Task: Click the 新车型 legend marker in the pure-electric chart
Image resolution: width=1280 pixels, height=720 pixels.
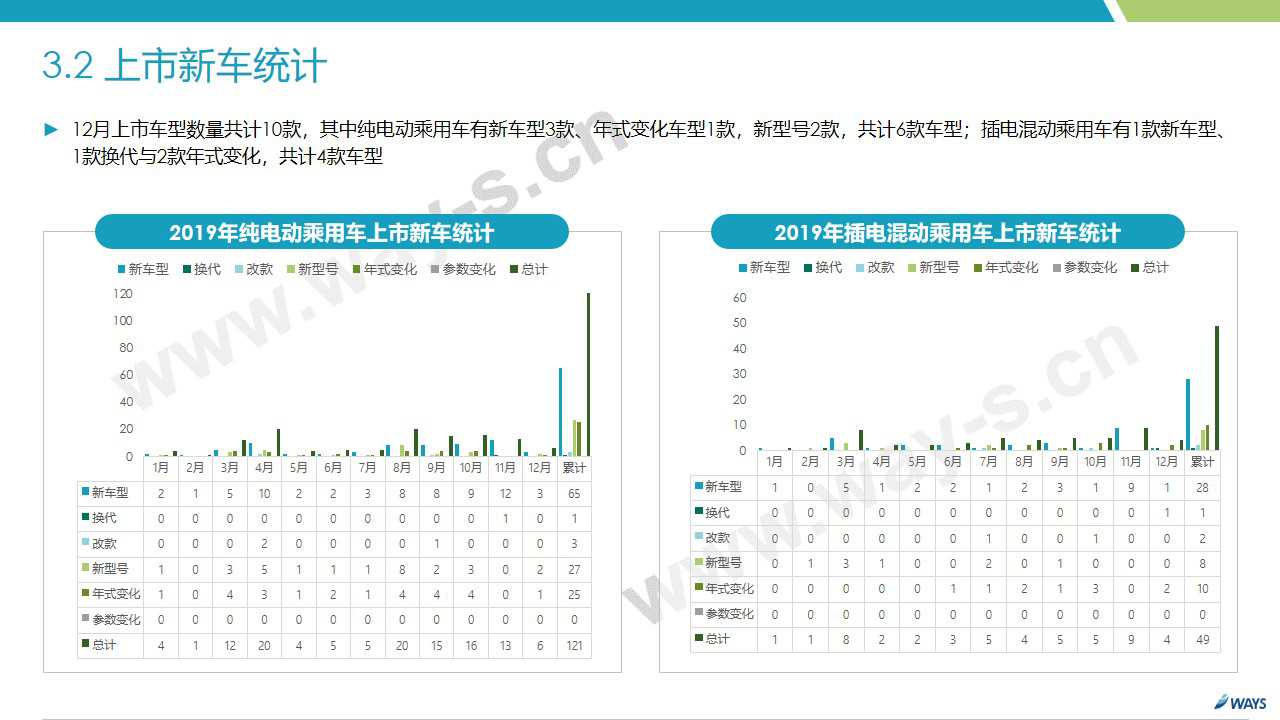Action: (x=122, y=269)
